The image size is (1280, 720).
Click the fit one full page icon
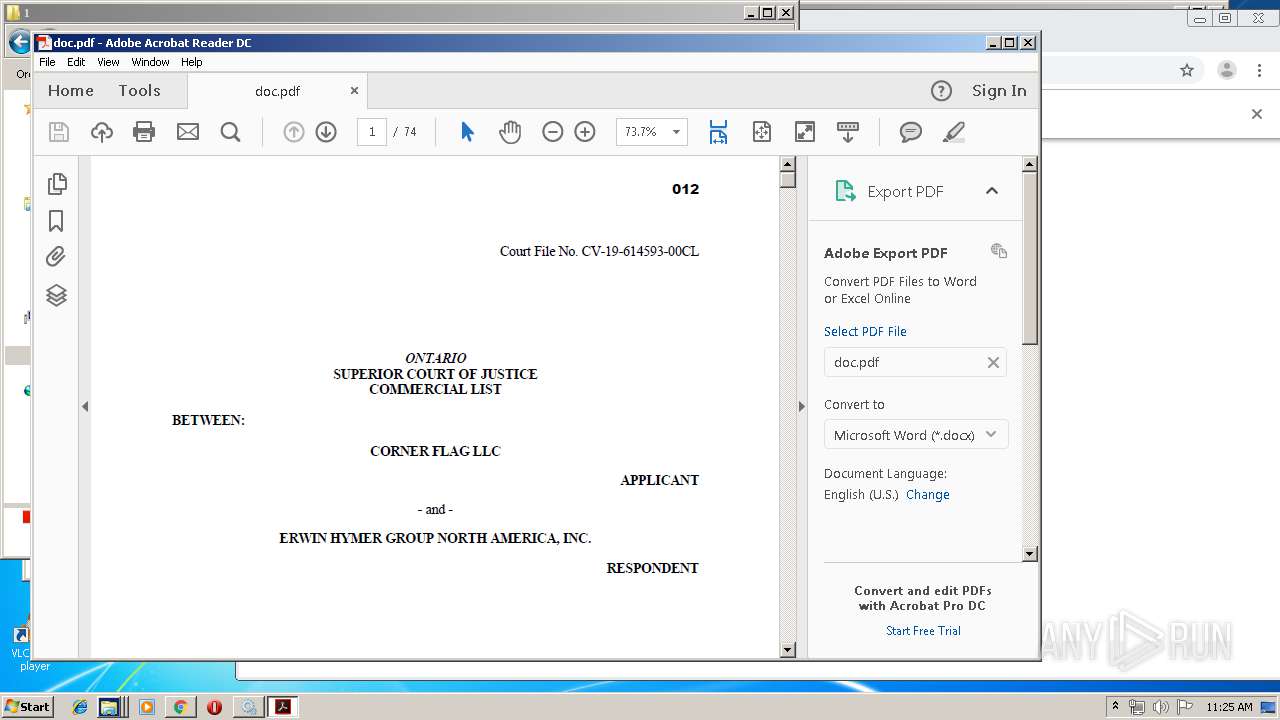(x=762, y=132)
